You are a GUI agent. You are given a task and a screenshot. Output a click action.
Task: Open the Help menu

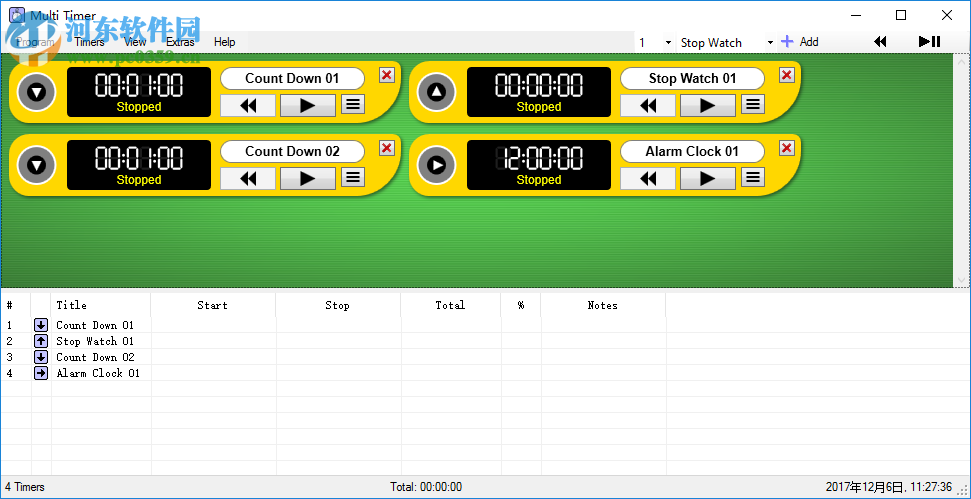(x=224, y=42)
